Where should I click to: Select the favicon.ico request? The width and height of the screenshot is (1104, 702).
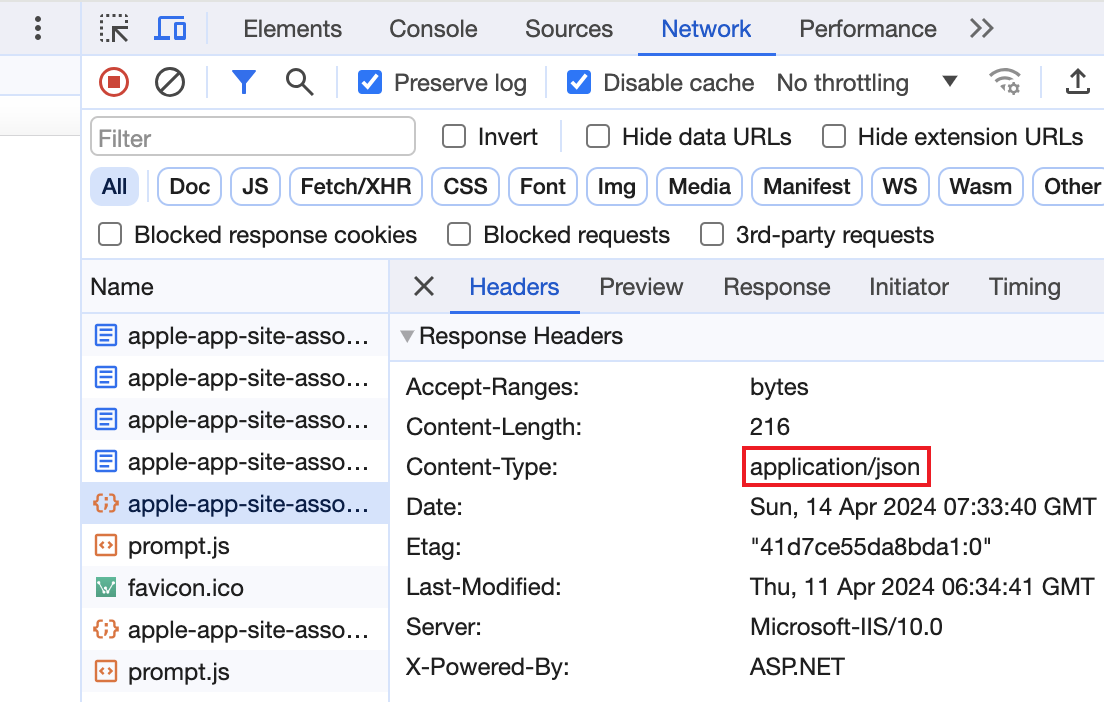[235, 587]
